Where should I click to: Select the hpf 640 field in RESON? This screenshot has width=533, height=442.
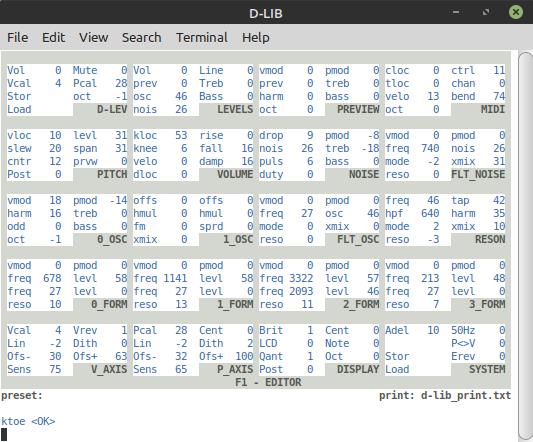tap(412, 214)
